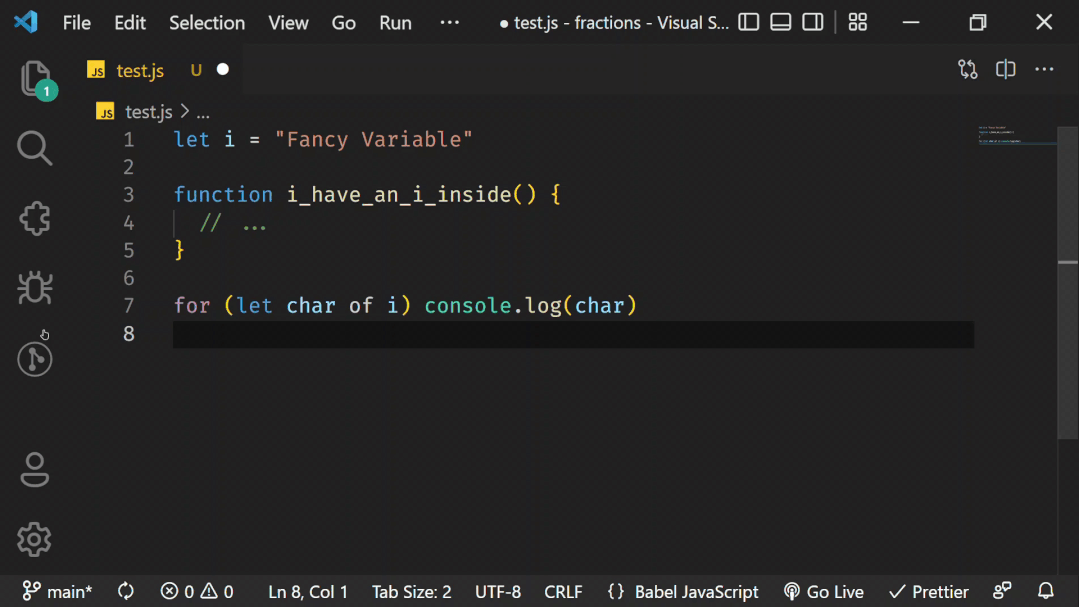This screenshot has height=607, width=1079.
Task: Toggle the Panel visibility control
Action: (x=780, y=22)
